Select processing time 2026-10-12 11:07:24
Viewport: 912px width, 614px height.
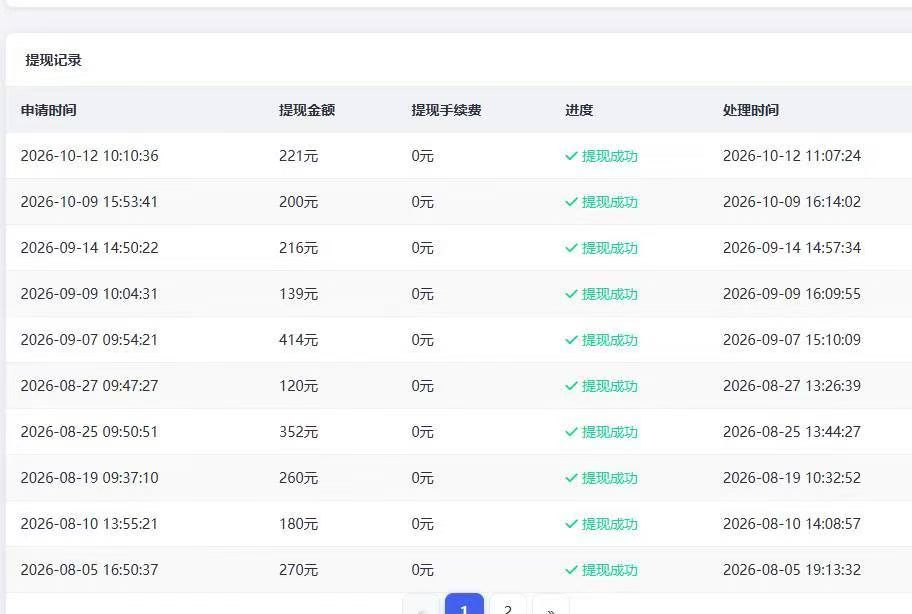point(792,156)
